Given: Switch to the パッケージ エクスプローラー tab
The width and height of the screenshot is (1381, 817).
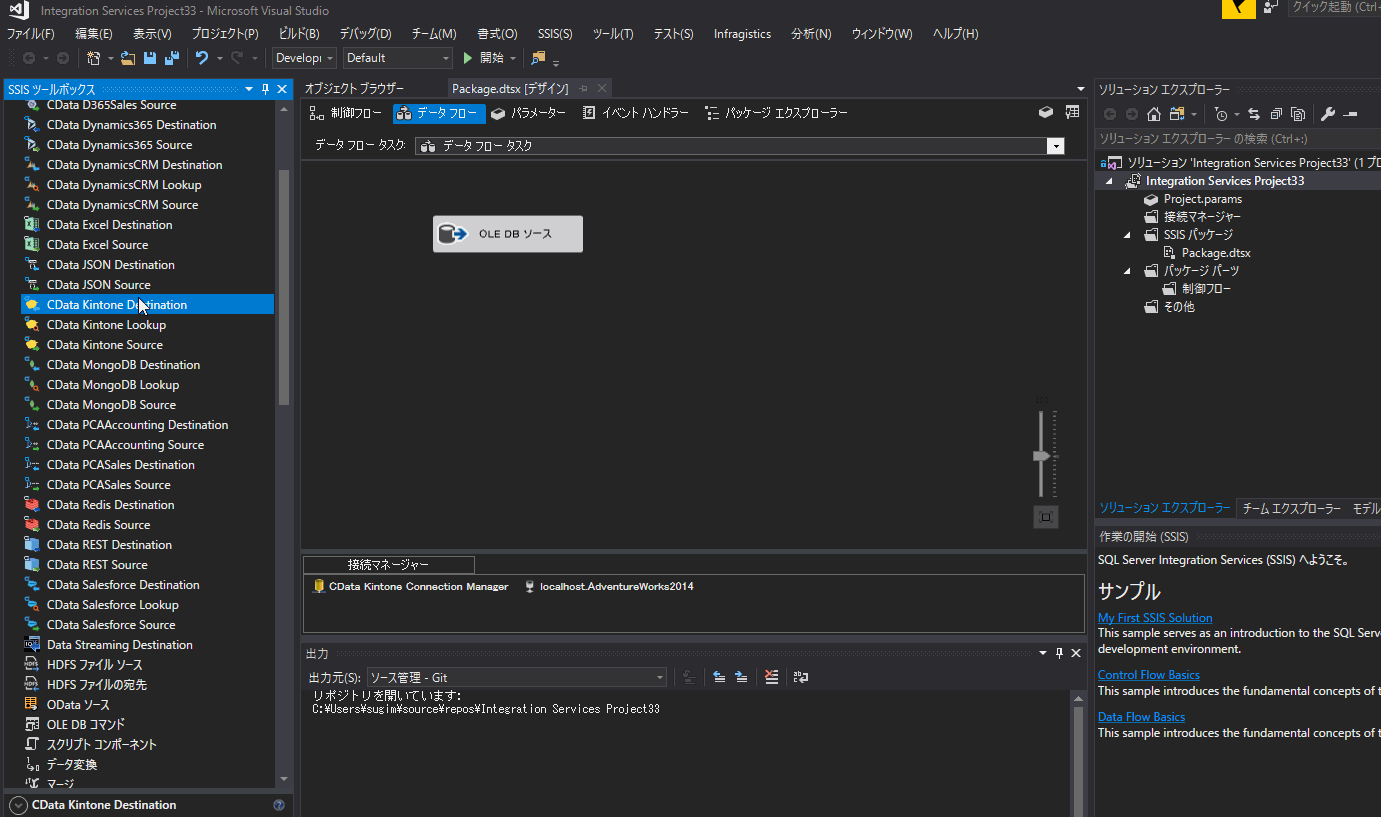Looking at the screenshot, I should [x=776, y=113].
